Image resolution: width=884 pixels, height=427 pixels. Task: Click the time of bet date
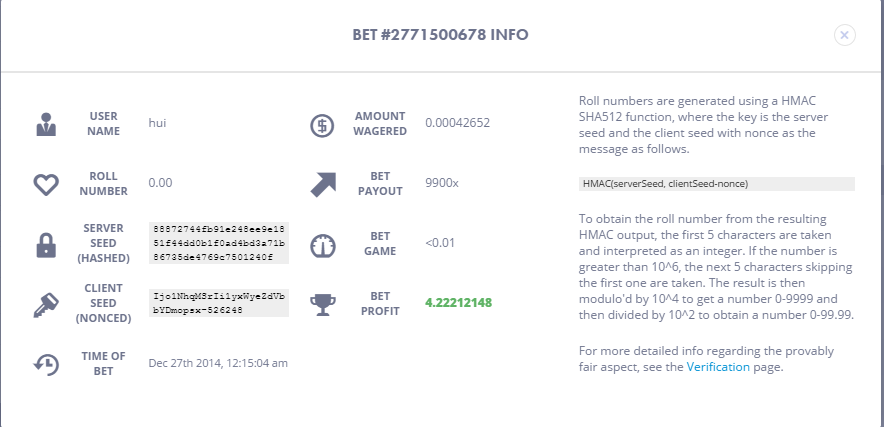click(x=218, y=363)
